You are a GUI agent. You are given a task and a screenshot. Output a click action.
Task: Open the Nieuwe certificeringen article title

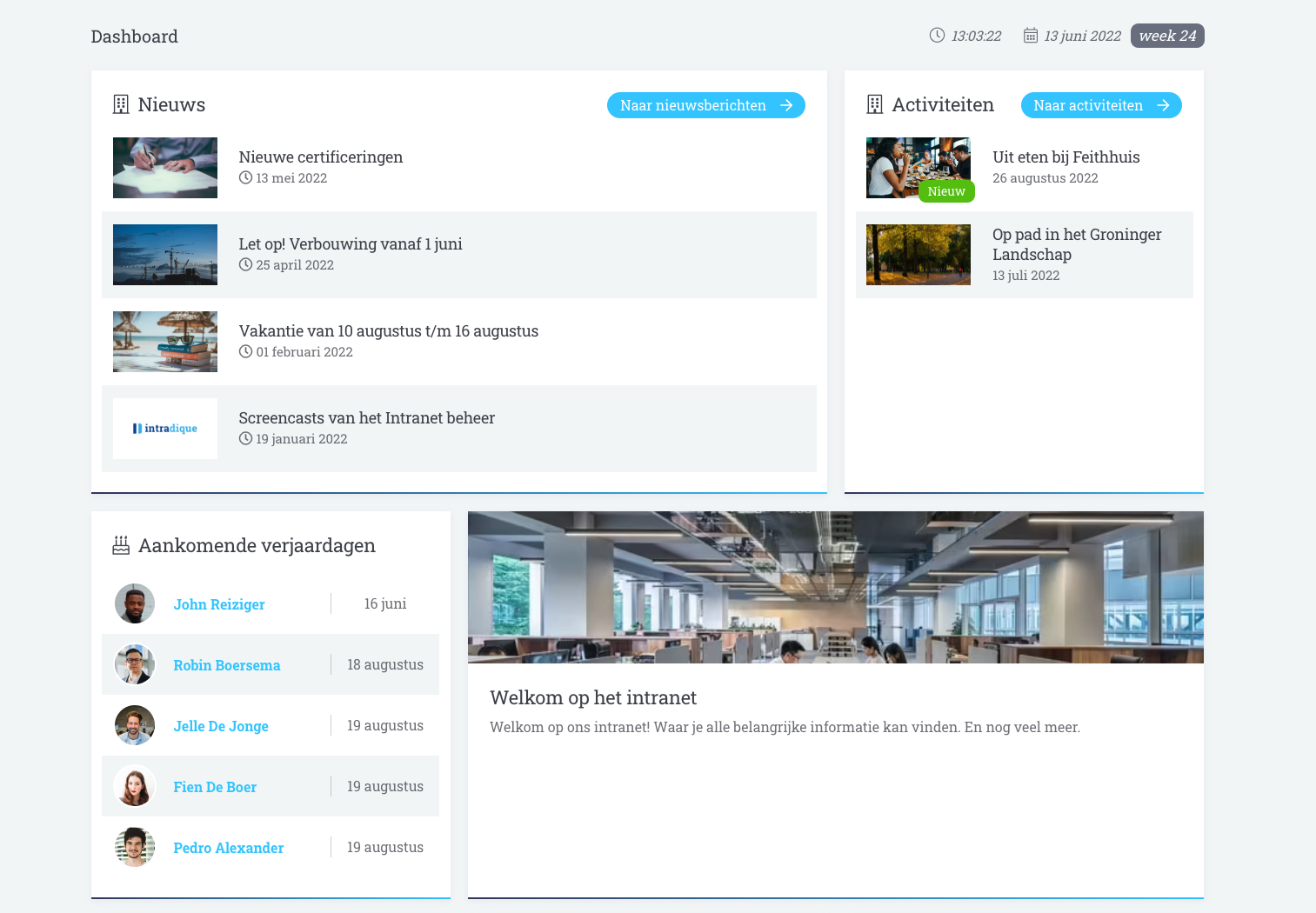click(321, 157)
